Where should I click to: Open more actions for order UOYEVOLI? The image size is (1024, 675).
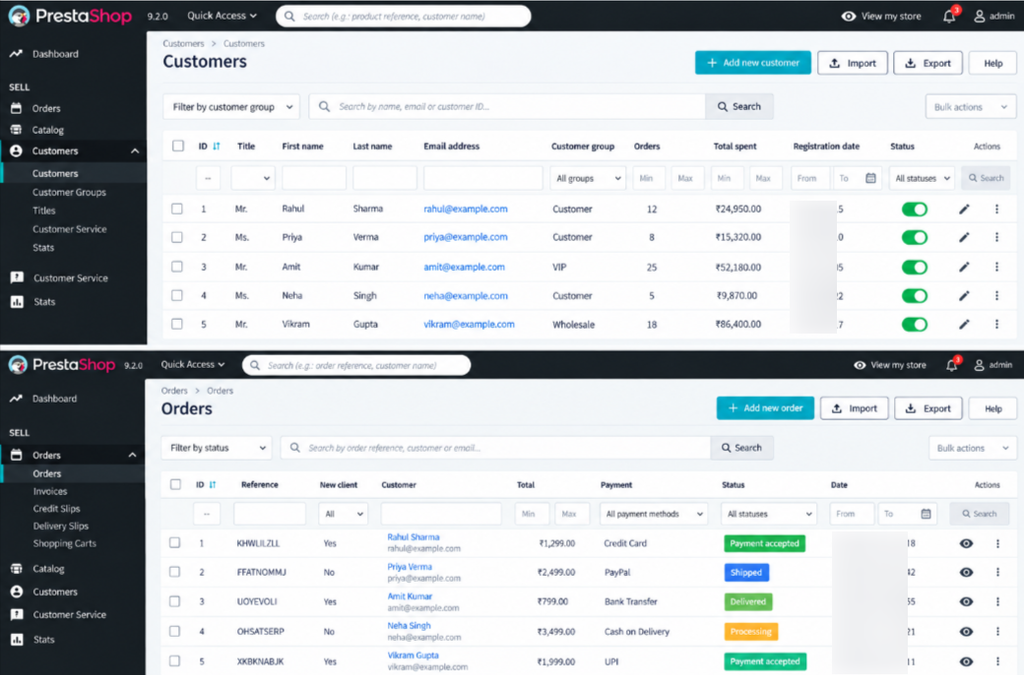point(997,601)
